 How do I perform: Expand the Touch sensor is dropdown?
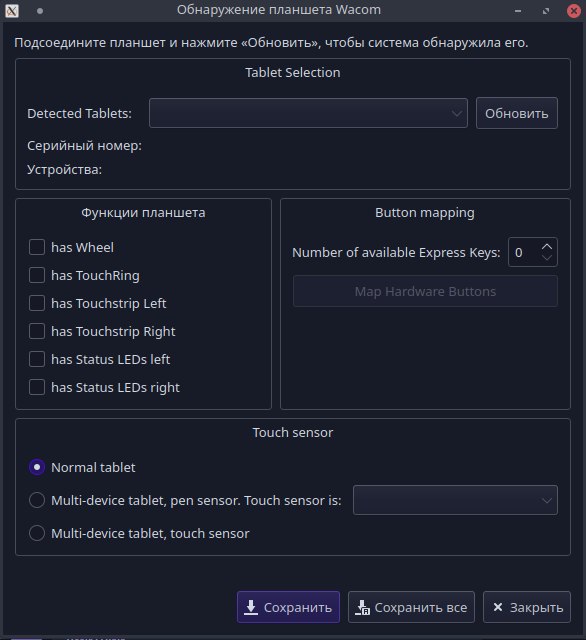[x=455, y=500]
